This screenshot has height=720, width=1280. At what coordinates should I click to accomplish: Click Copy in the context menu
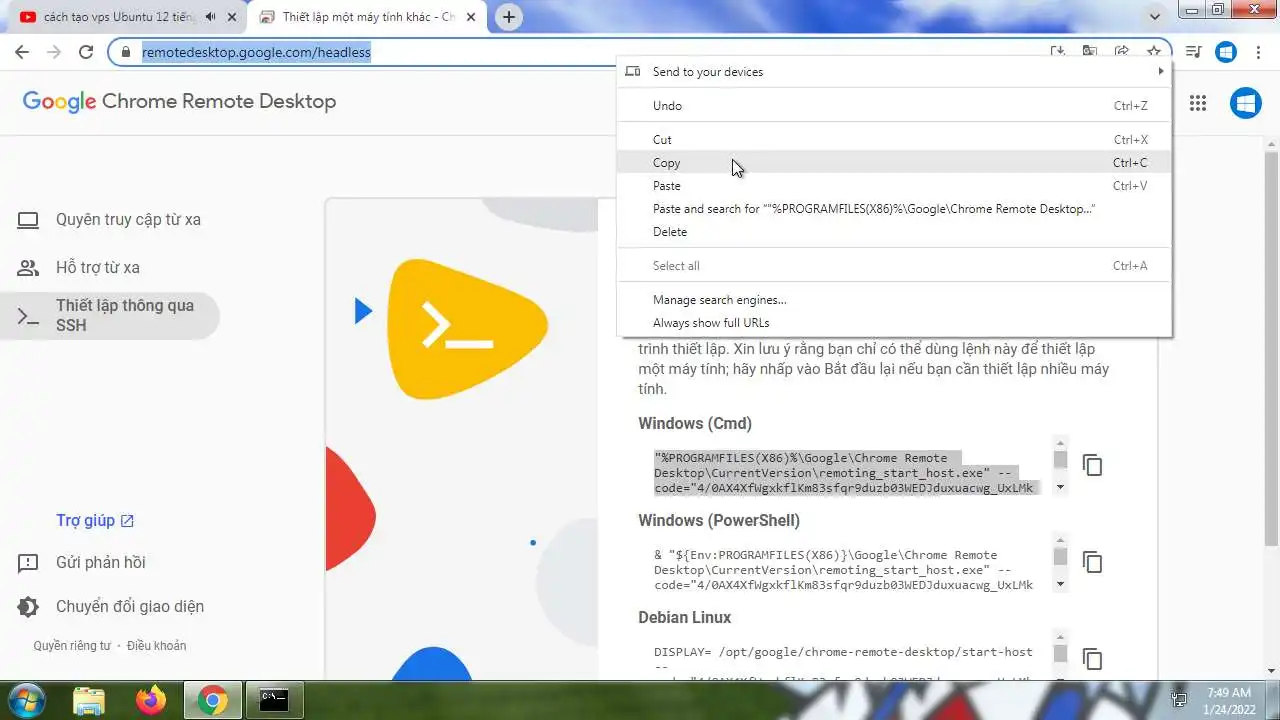click(x=894, y=163)
